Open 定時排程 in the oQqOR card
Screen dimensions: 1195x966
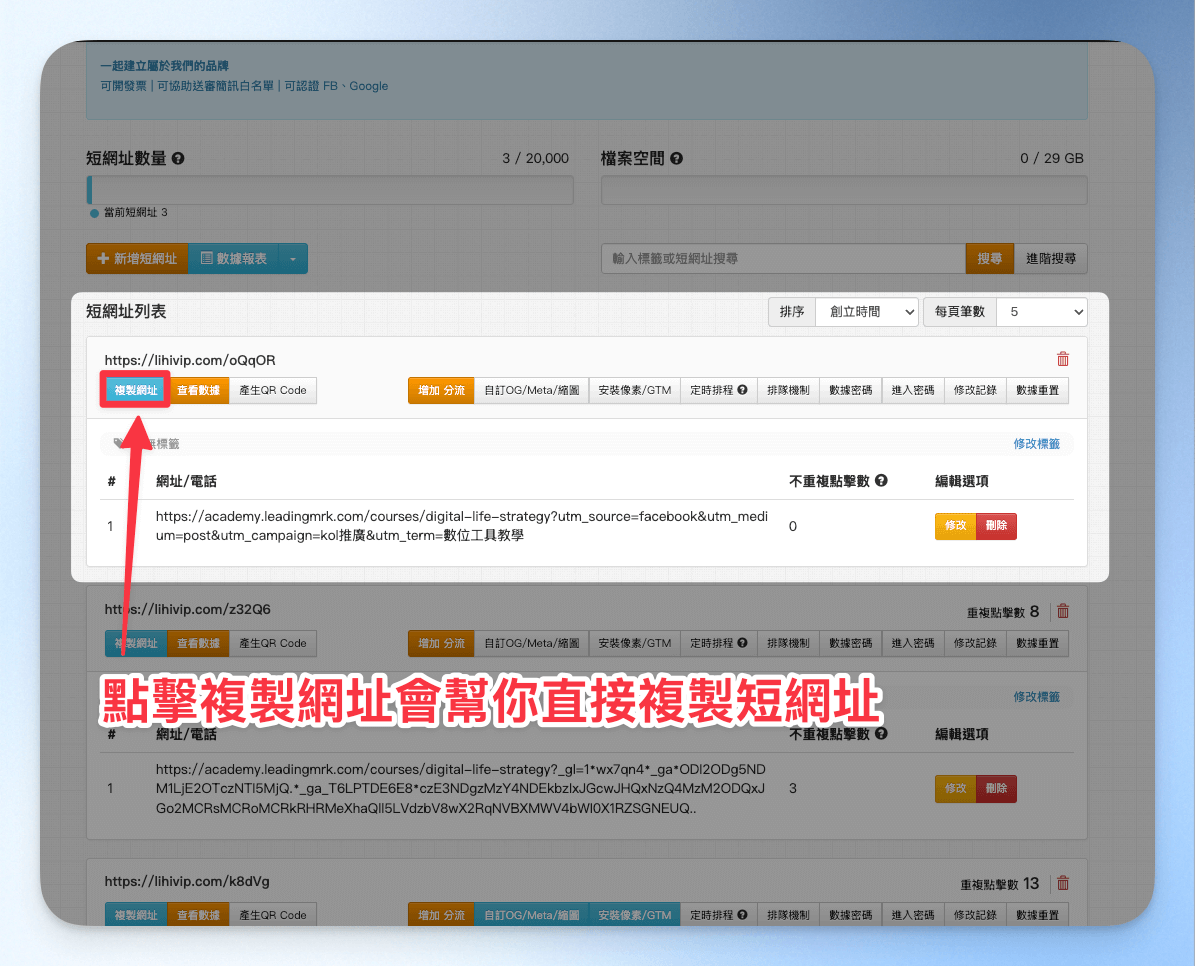719,390
